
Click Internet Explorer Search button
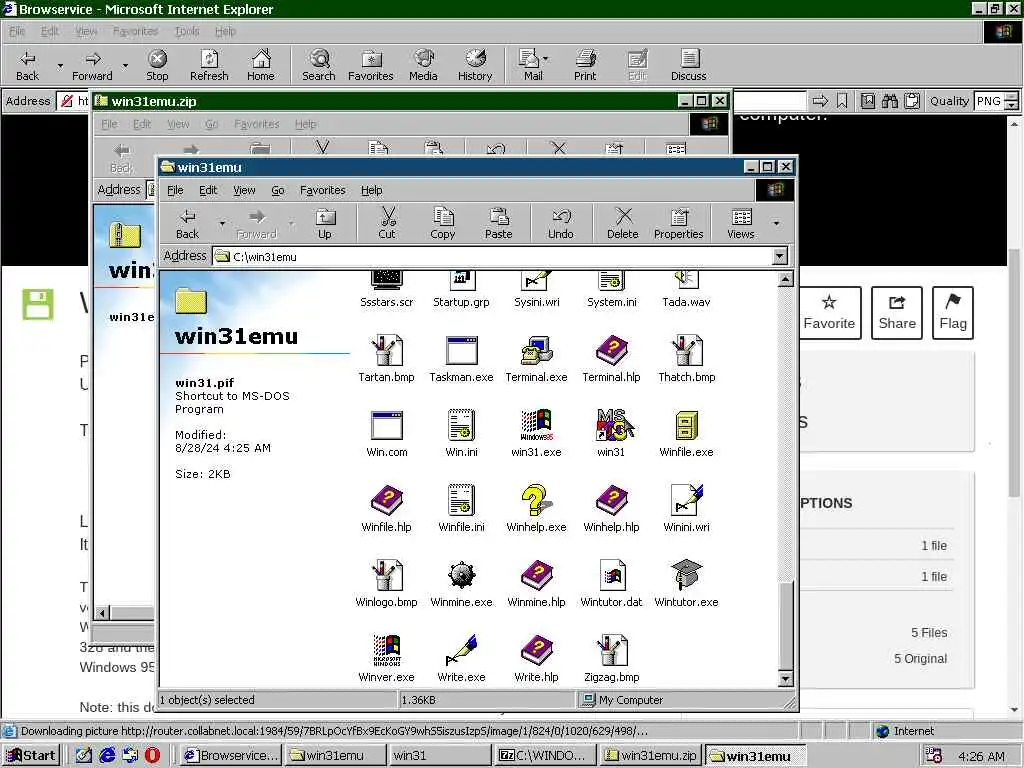319,65
